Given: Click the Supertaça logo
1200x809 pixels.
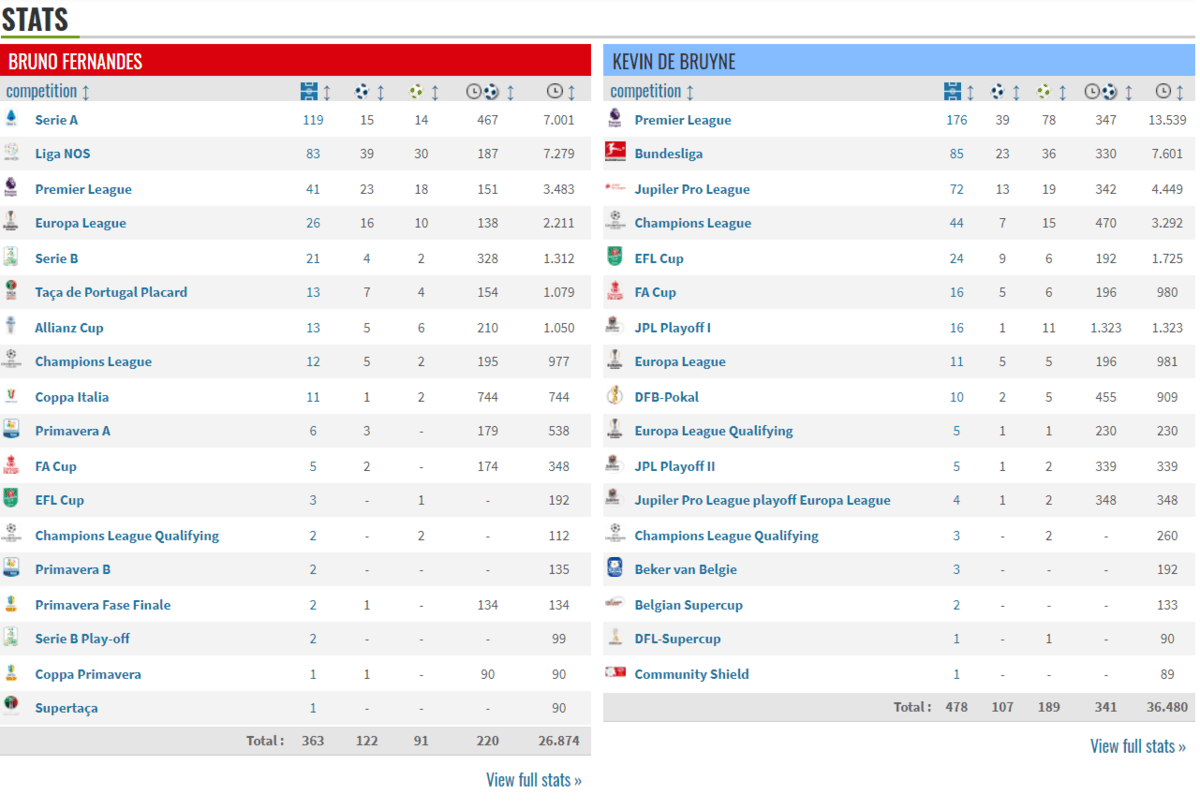Looking at the screenshot, I should click(x=11, y=706).
